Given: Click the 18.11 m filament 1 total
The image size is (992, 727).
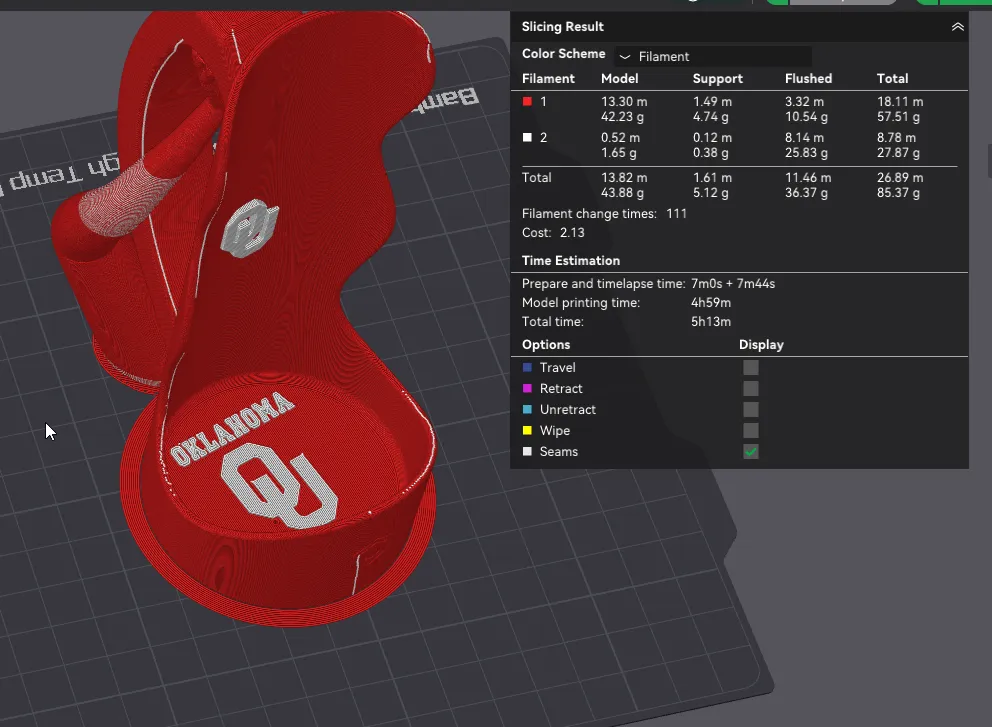Looking at the screenshot, I should [x=900, y=101].
